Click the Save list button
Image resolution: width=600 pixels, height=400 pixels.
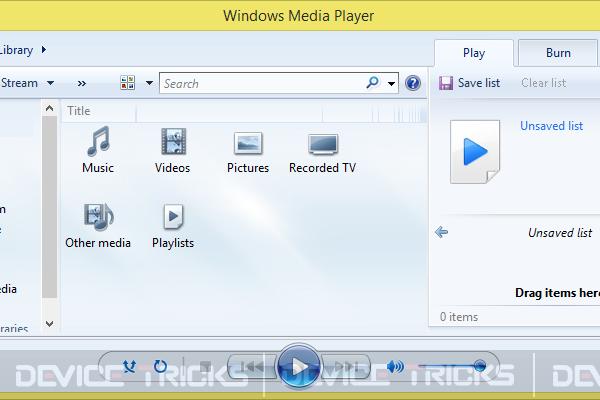pyautogui.click(x=469, y=83)
